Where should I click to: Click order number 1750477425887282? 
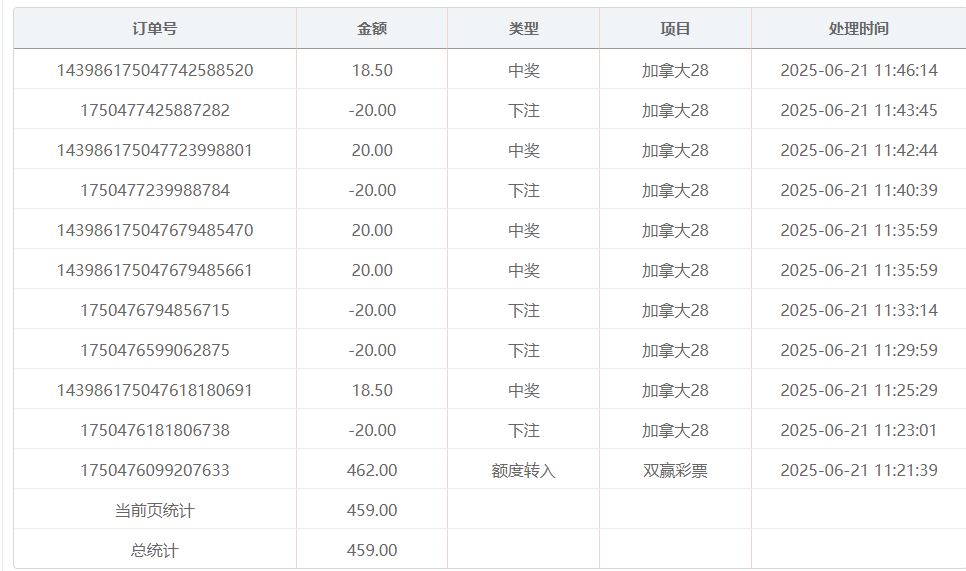[x=155, y=110]
